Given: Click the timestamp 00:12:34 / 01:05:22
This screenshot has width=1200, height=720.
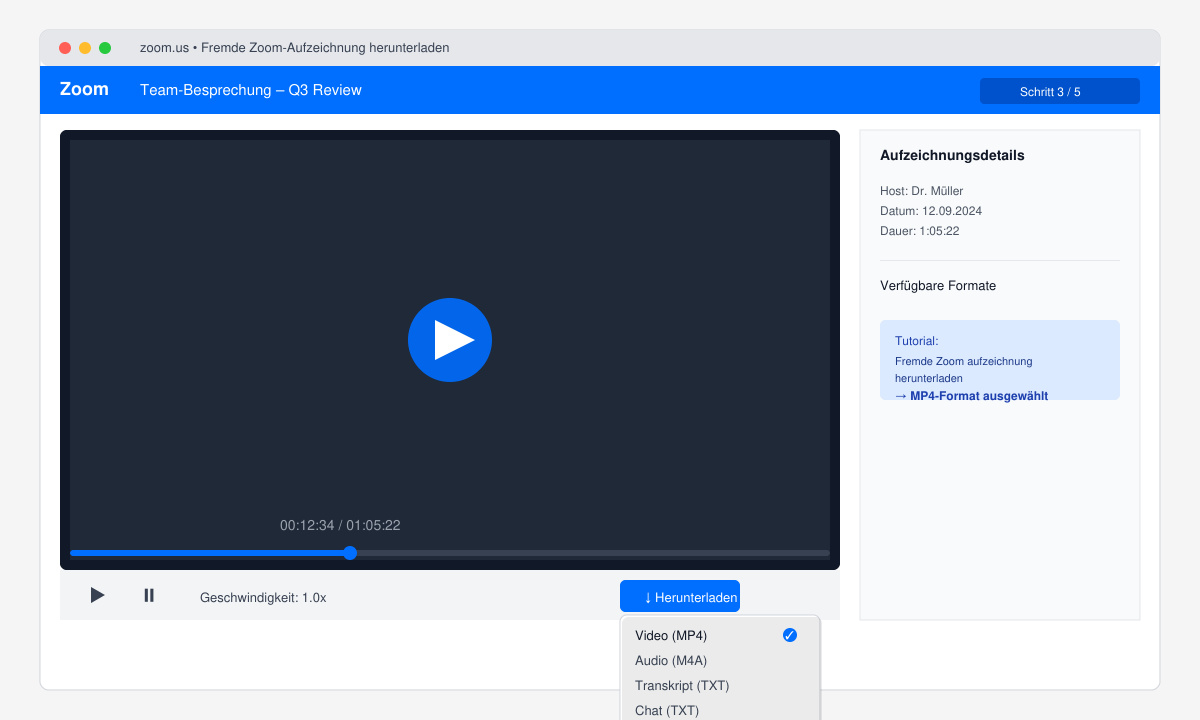Looking at the screenshot, I should [340, 525].
